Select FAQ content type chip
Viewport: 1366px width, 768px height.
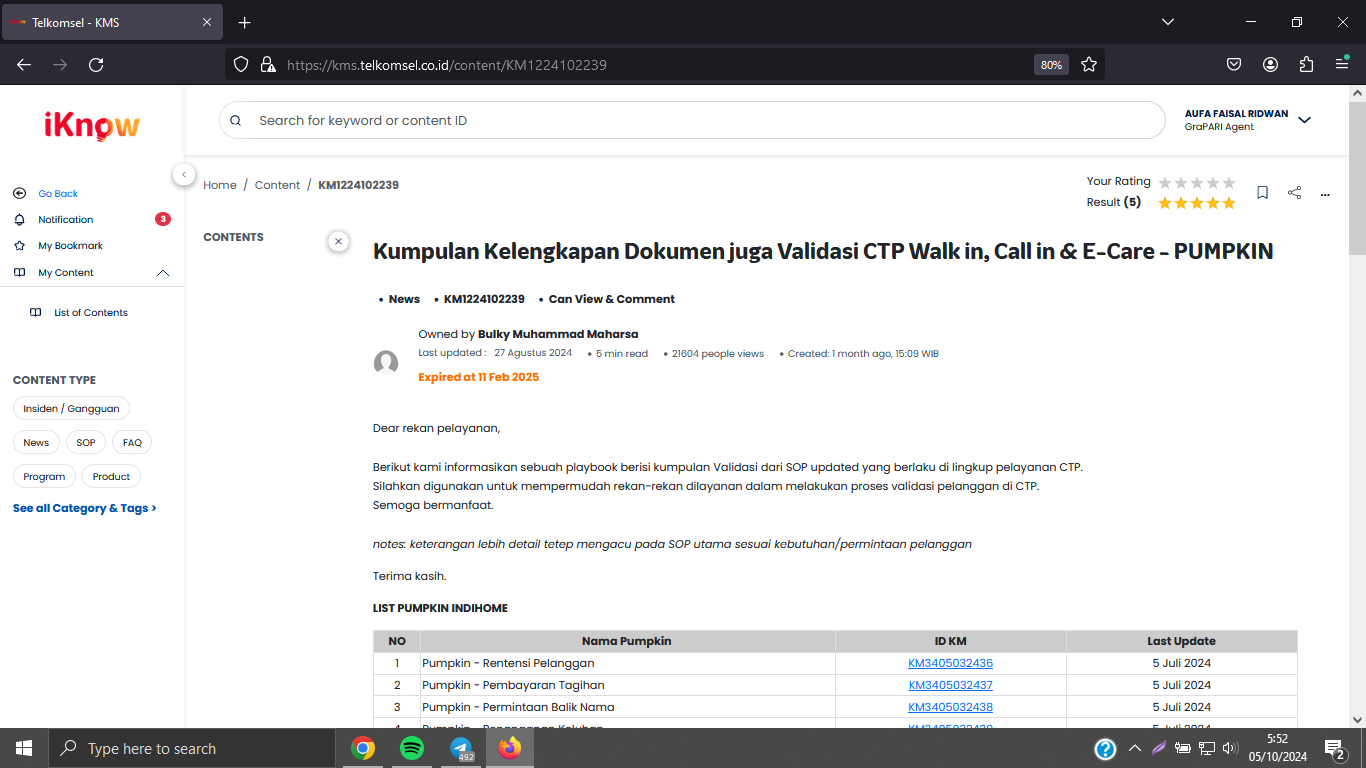point(132,442)
